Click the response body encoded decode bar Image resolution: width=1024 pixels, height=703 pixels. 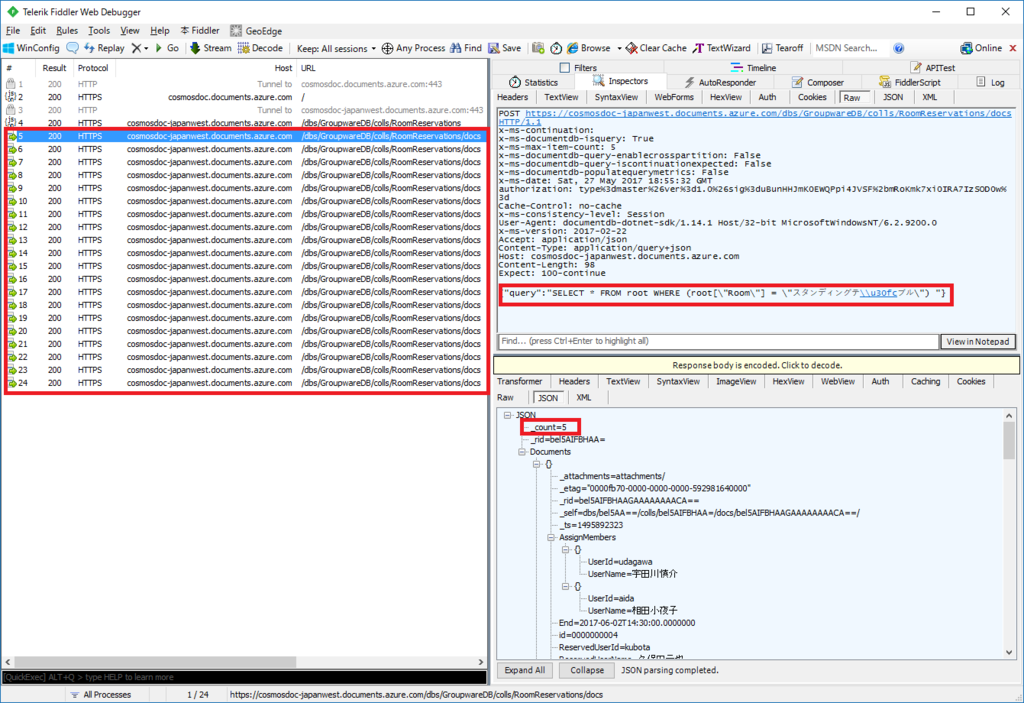point(756,365)
